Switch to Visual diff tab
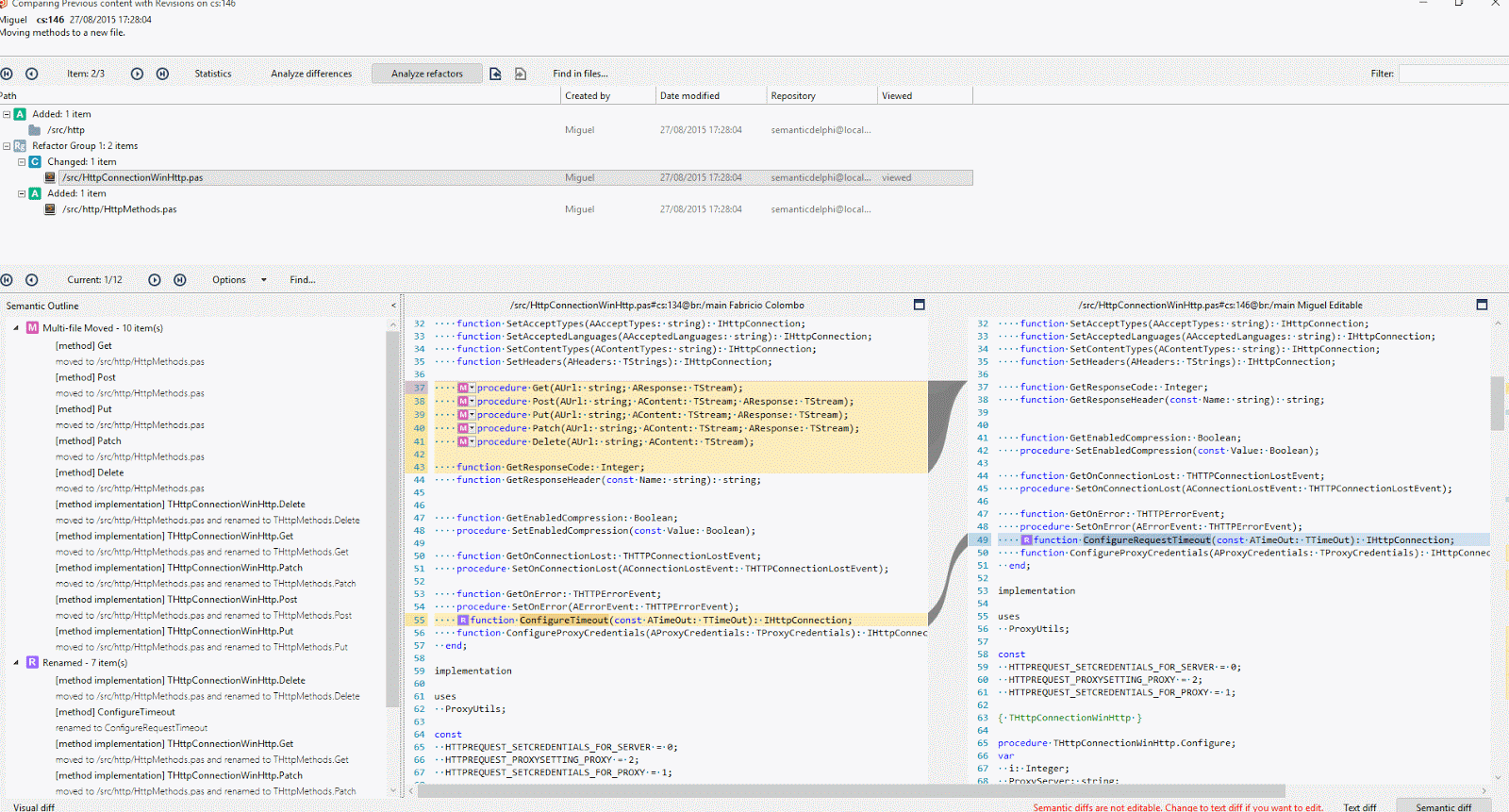The image size is (1509, 812). 34,807
